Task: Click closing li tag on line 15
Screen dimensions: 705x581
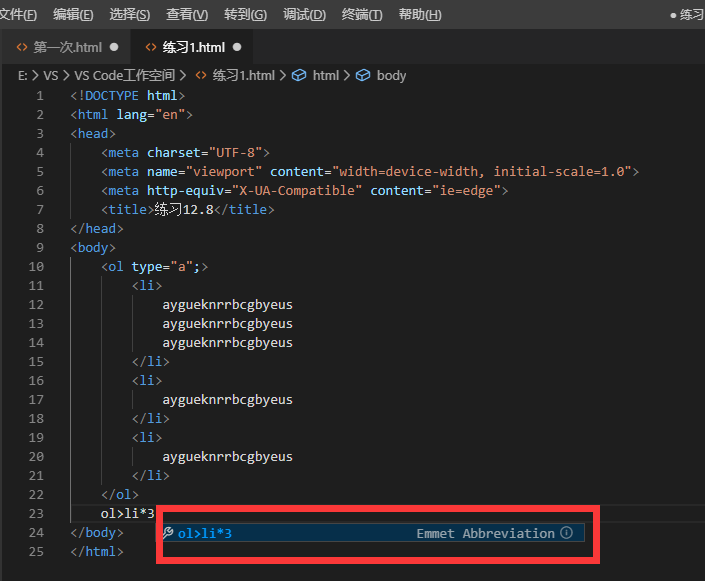Action: tap(151, 362)
